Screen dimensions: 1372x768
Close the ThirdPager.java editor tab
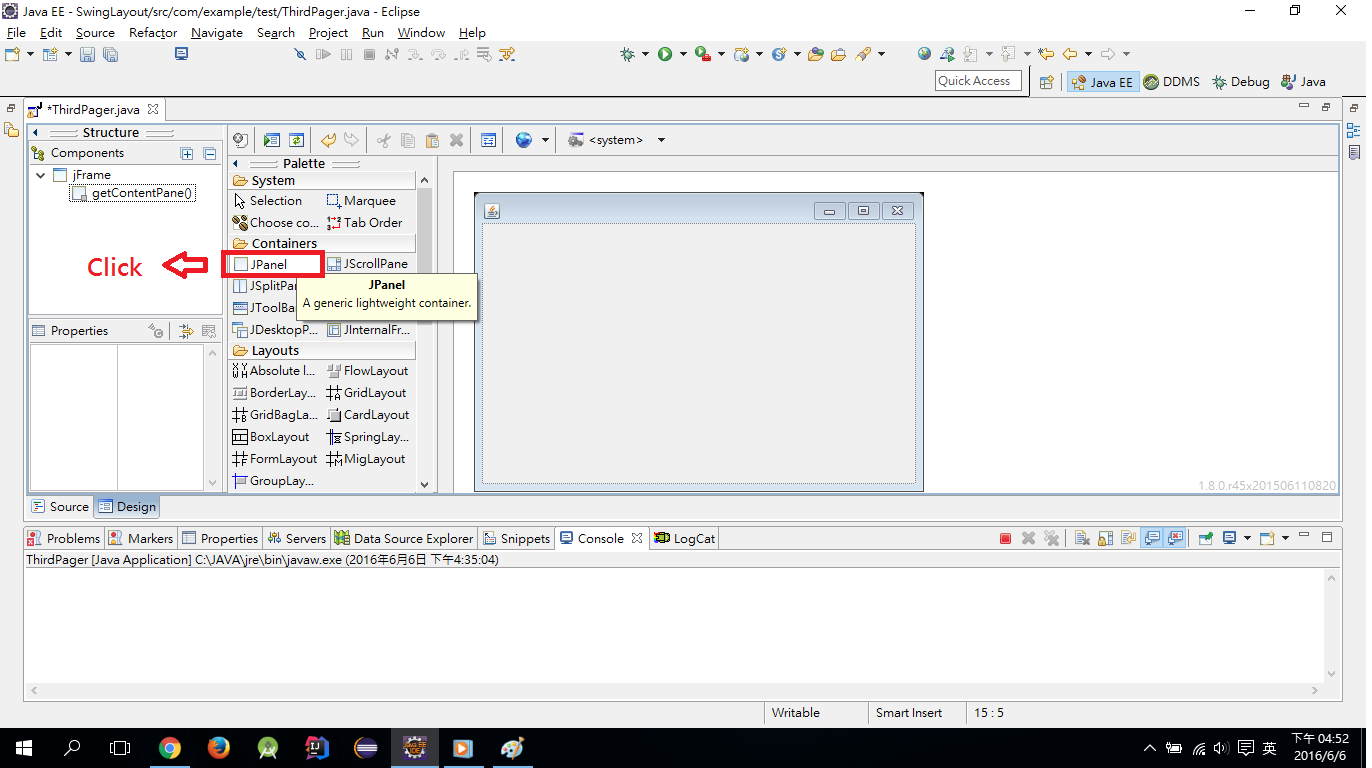pyautogui.click(x=153, y=109)
